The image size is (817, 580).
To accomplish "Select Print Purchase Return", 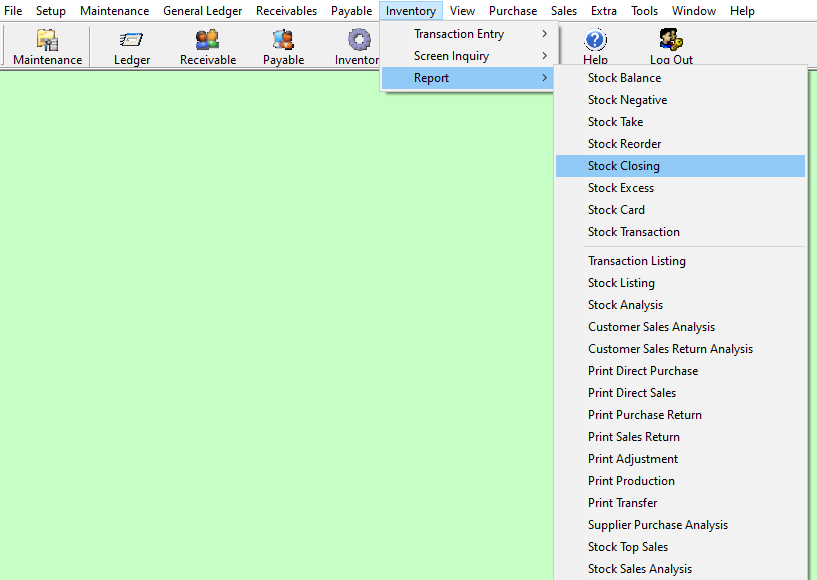I will (x=680, y=415).
